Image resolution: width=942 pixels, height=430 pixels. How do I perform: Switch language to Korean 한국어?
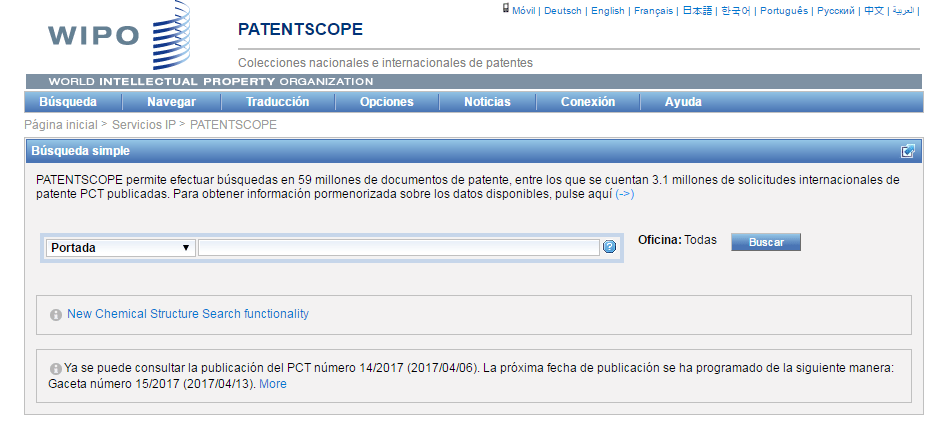tap(736, 11)
